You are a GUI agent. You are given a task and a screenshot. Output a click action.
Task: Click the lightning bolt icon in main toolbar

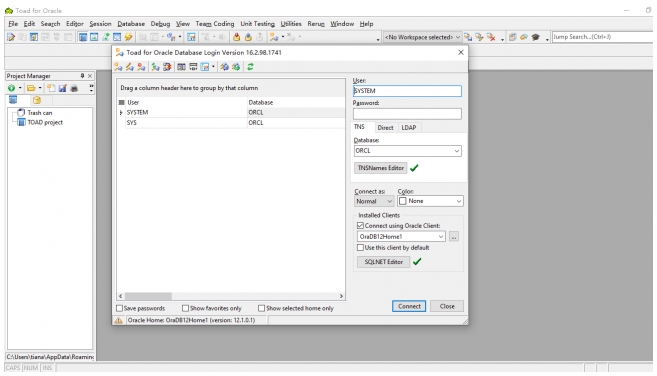pyautogui.click(x=128, y=37)
